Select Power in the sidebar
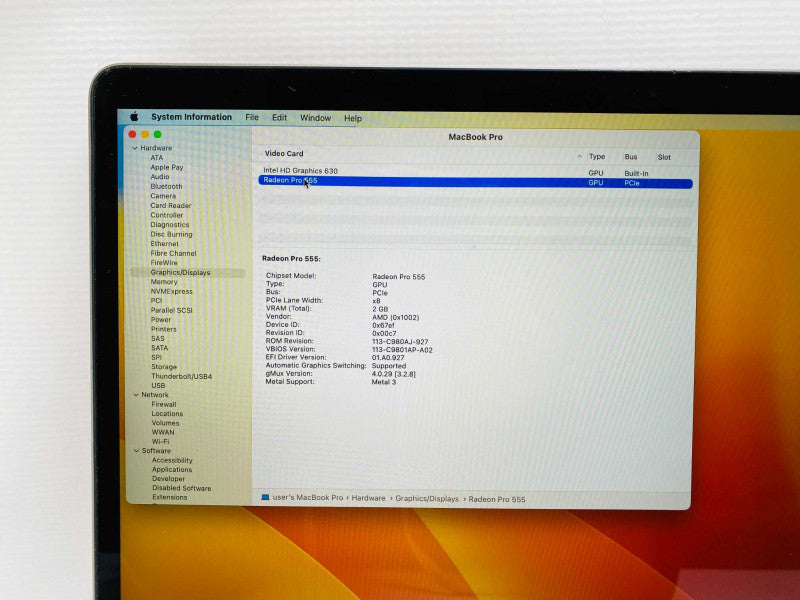800x600 pixels. point(161,319)
